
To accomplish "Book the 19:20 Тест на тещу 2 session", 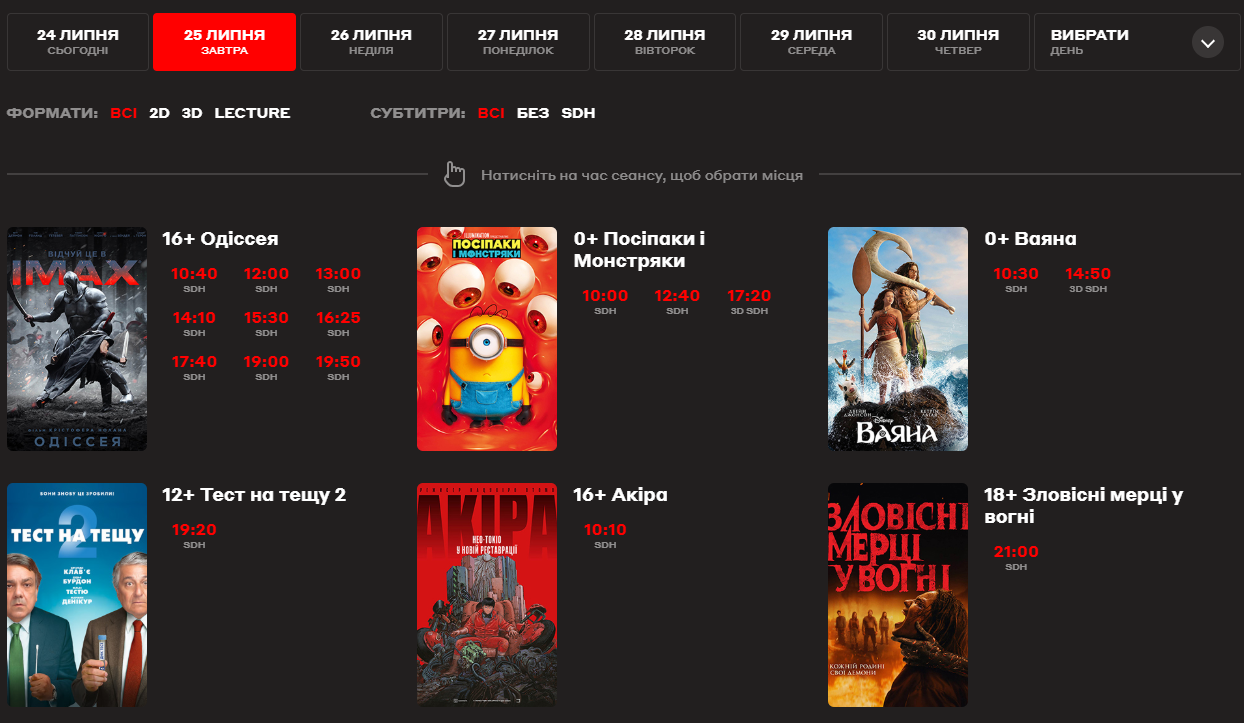I will pyautogui.click(x=194, y=536).
